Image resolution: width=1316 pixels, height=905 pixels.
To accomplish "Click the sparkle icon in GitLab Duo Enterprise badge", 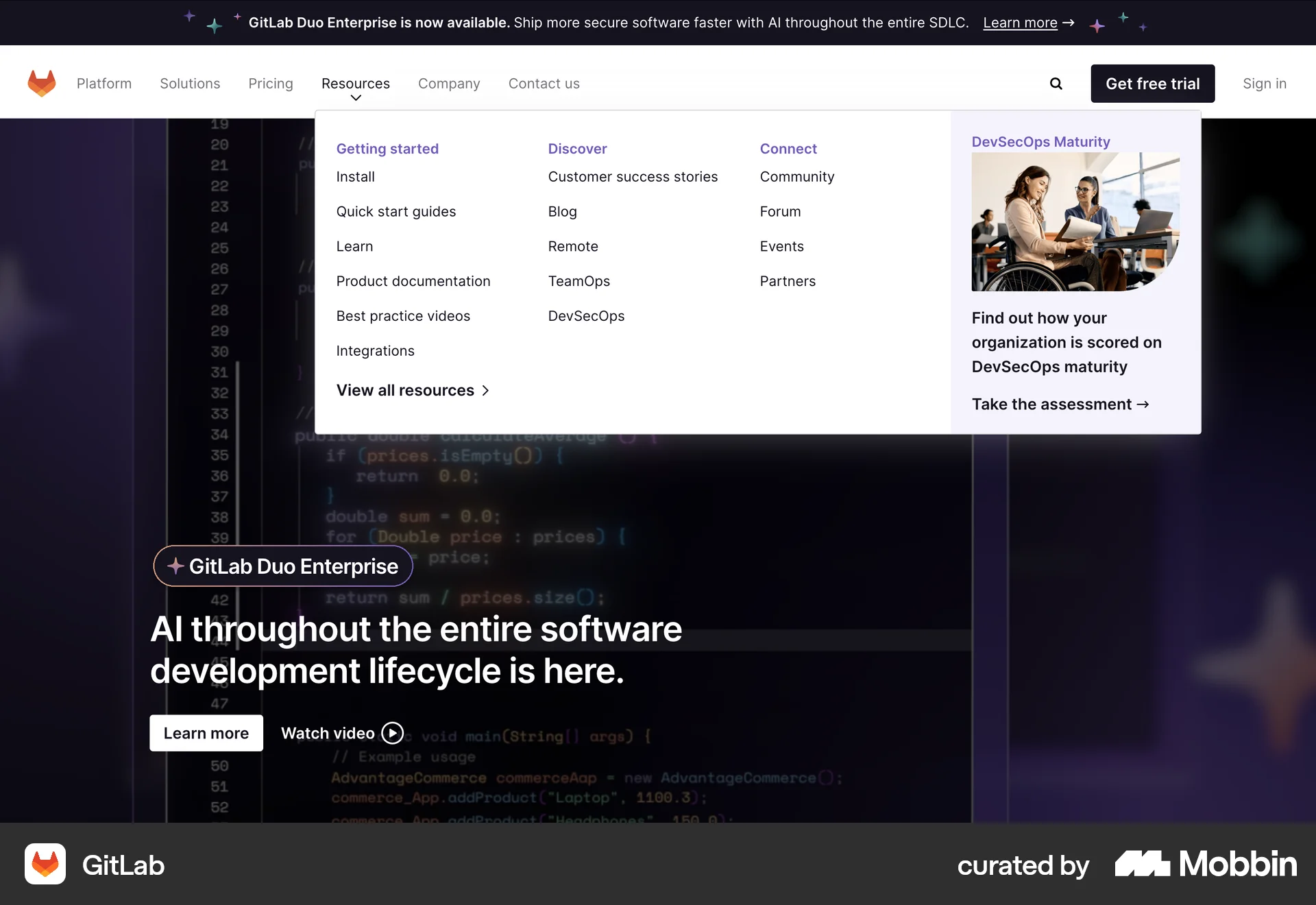I will (176, 566).
